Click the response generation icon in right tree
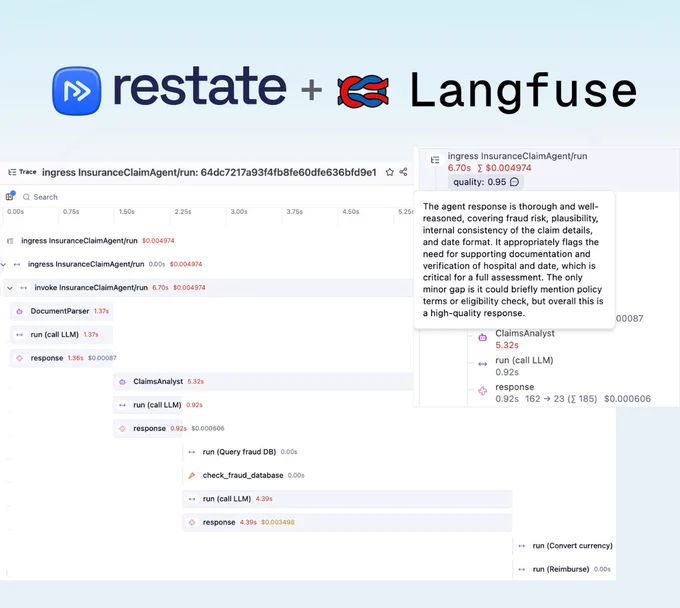 coord(482,391)
